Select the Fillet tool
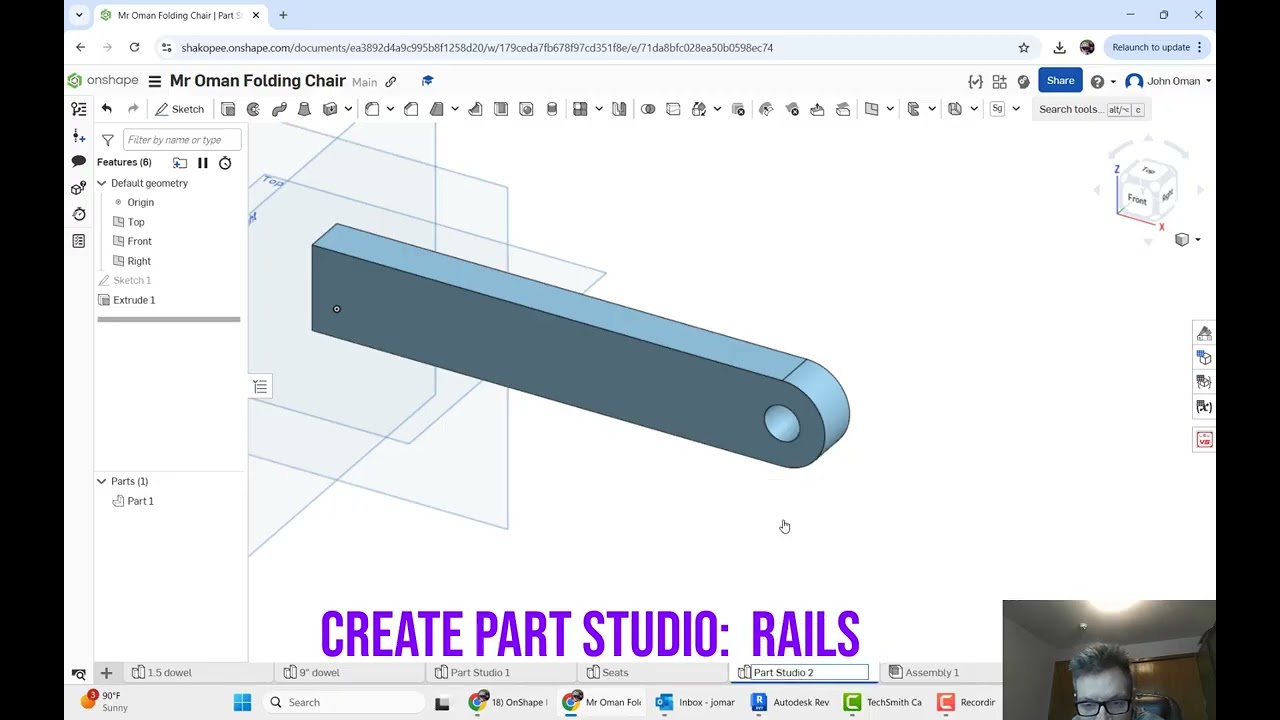This screenshot has width=1280, height=720. click(x=372, y=109)
